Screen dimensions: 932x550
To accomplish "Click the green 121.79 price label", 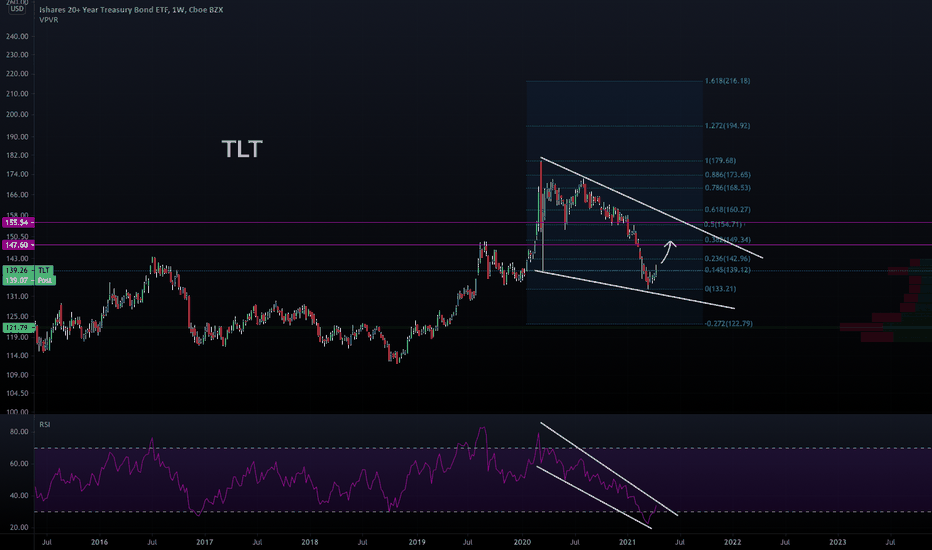I will (18, 328).
